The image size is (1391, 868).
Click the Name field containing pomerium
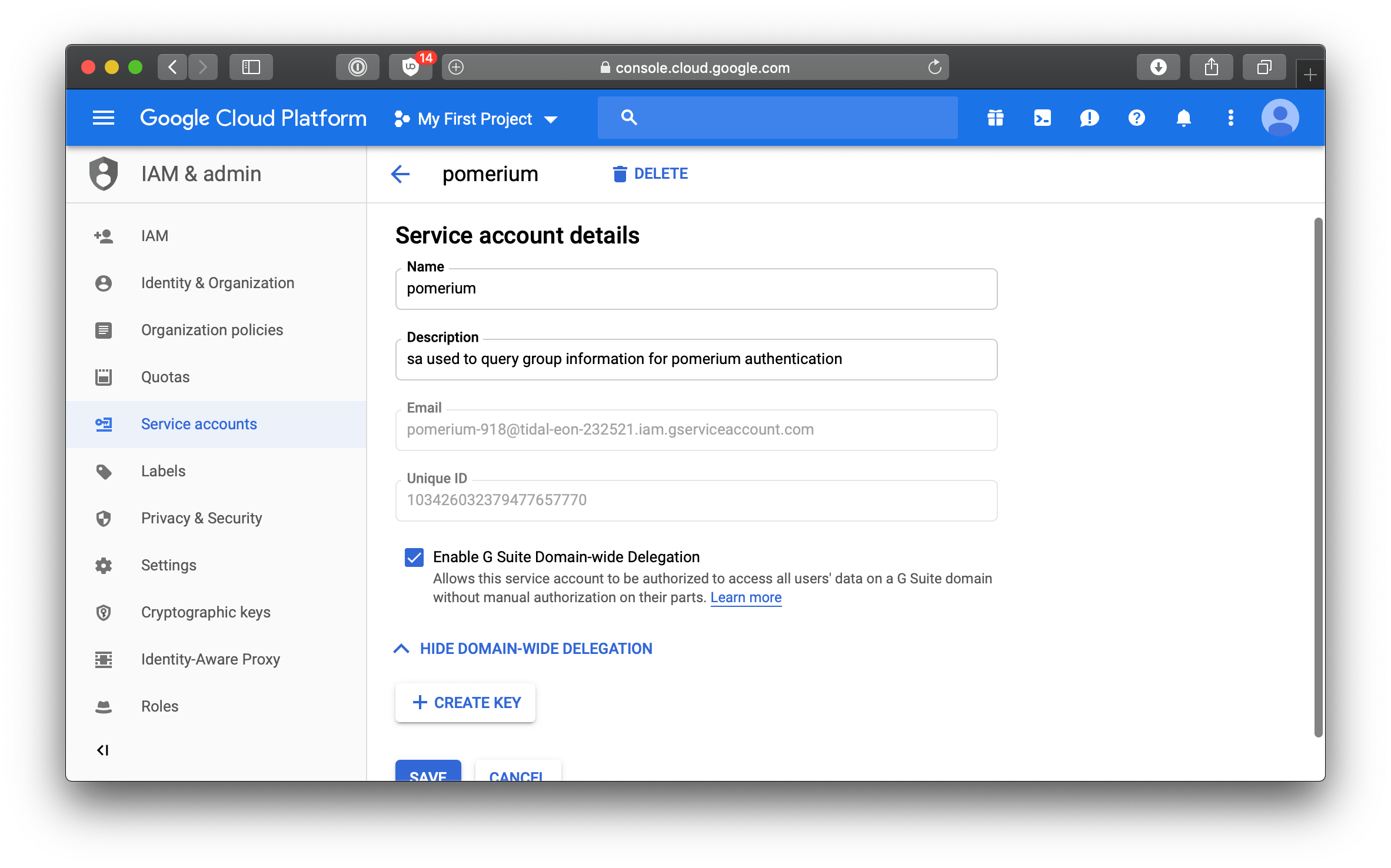click(x=696, y=289)
